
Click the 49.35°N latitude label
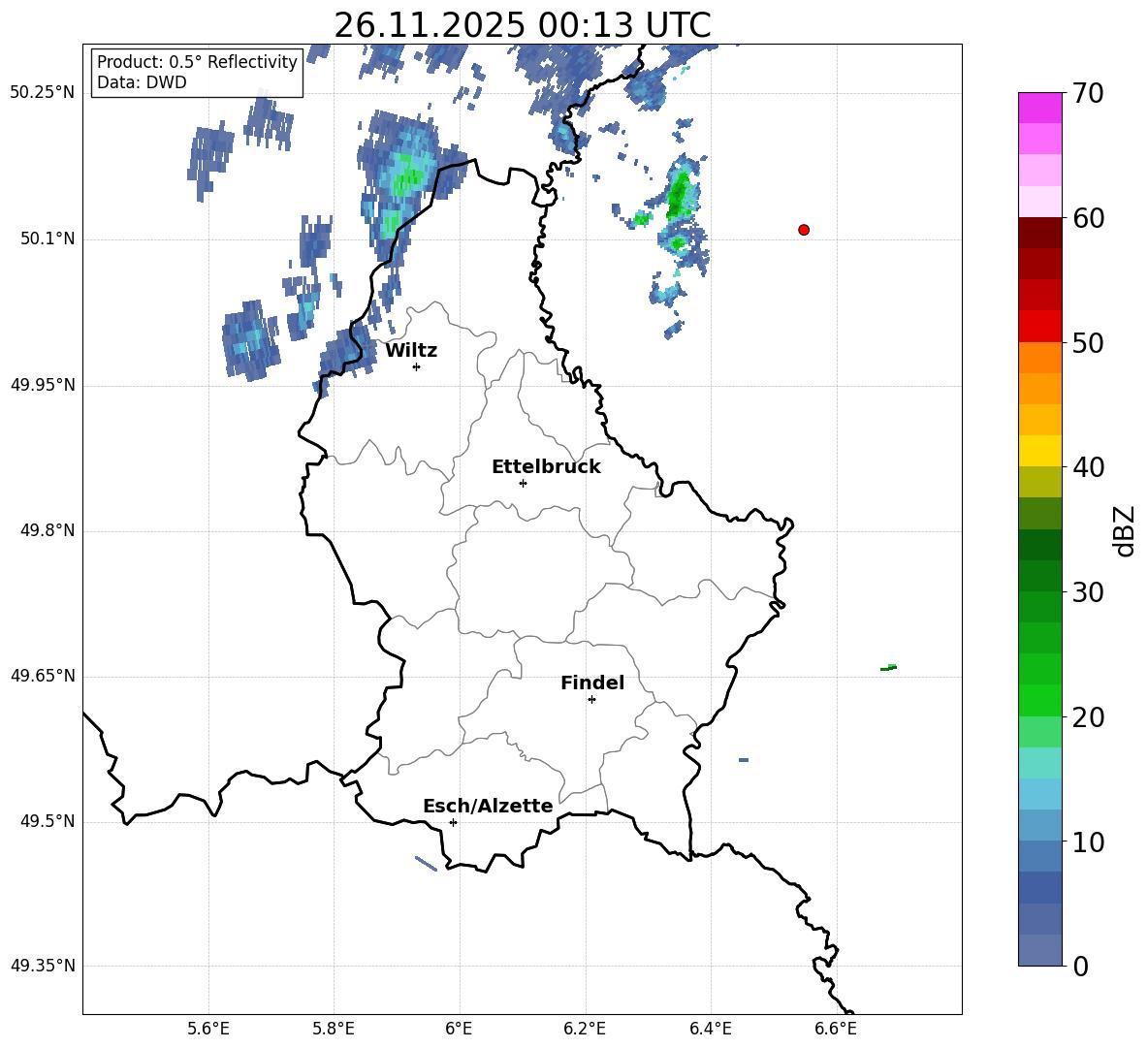click(43, 966)
